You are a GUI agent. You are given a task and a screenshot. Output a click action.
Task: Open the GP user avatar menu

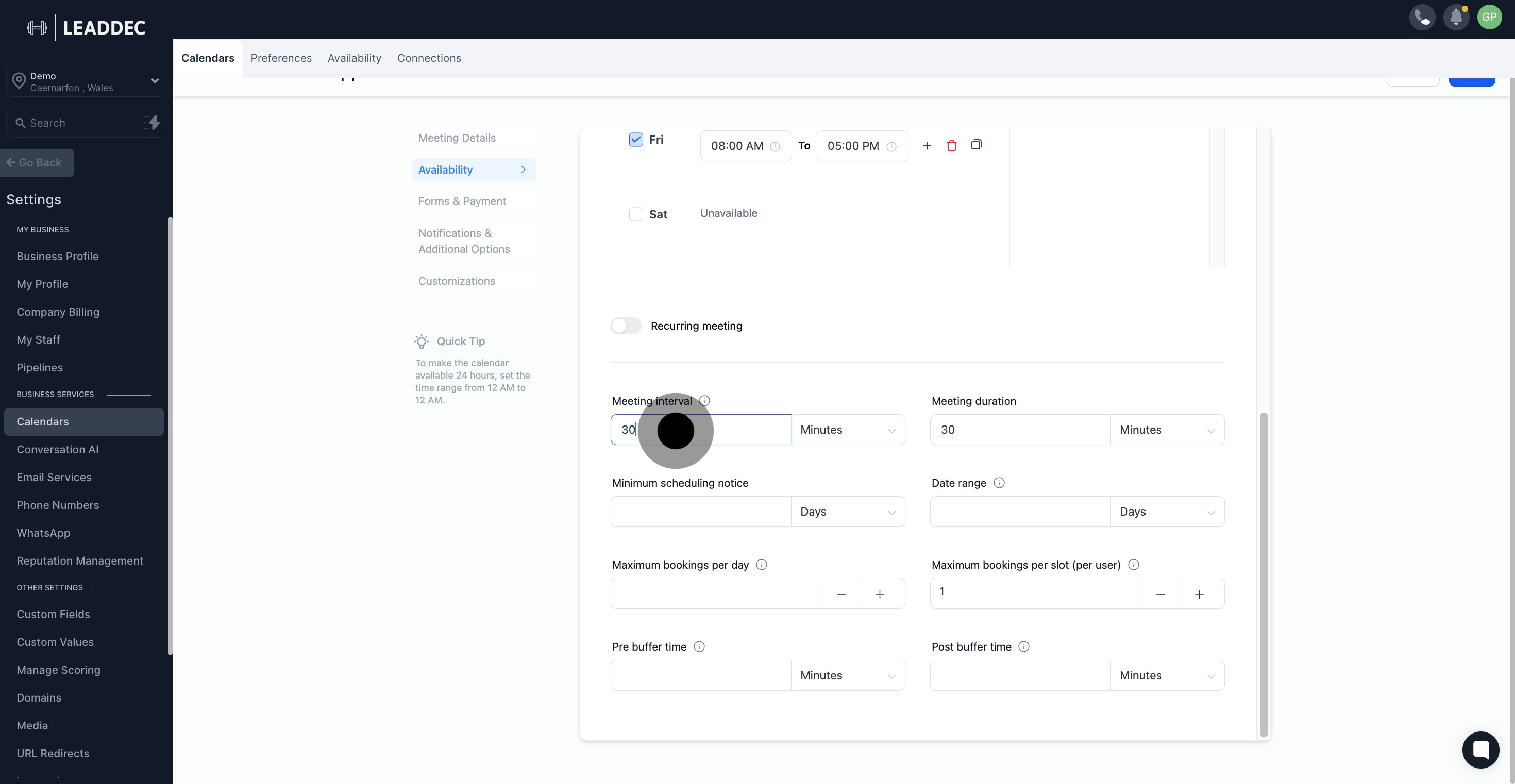[1489, 17]
